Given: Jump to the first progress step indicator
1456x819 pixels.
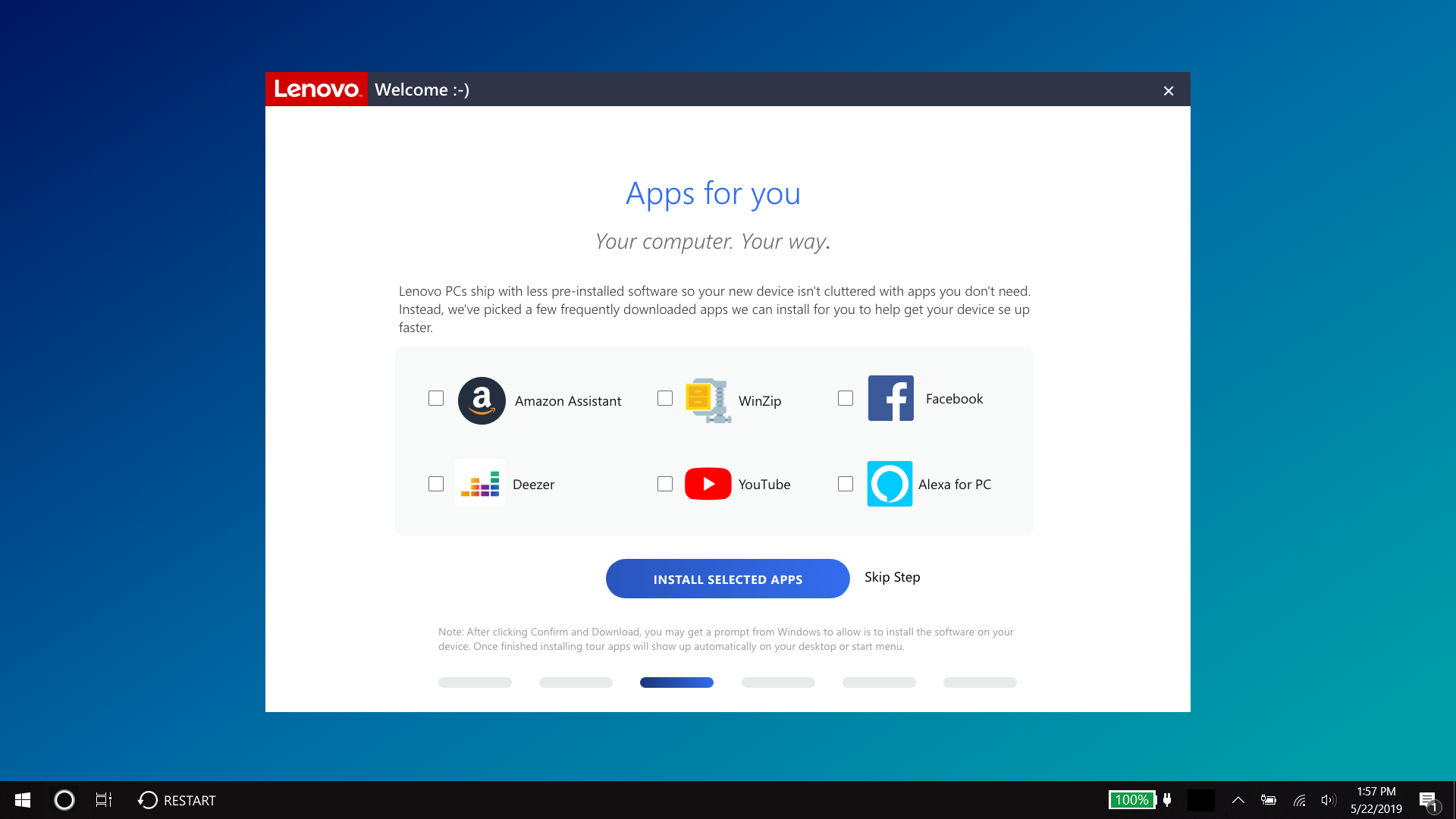Looking at the screenshot, I should (475, 682).
